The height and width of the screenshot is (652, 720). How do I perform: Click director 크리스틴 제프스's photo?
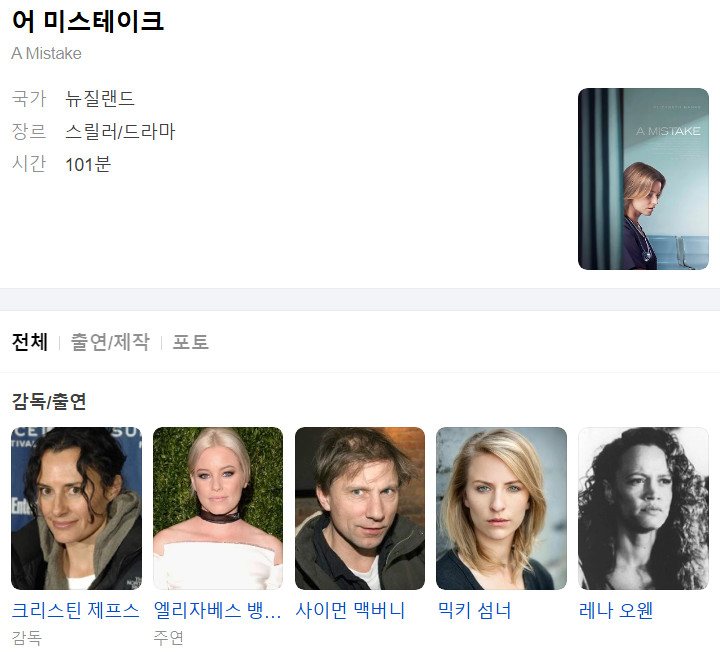pos(76,508)
